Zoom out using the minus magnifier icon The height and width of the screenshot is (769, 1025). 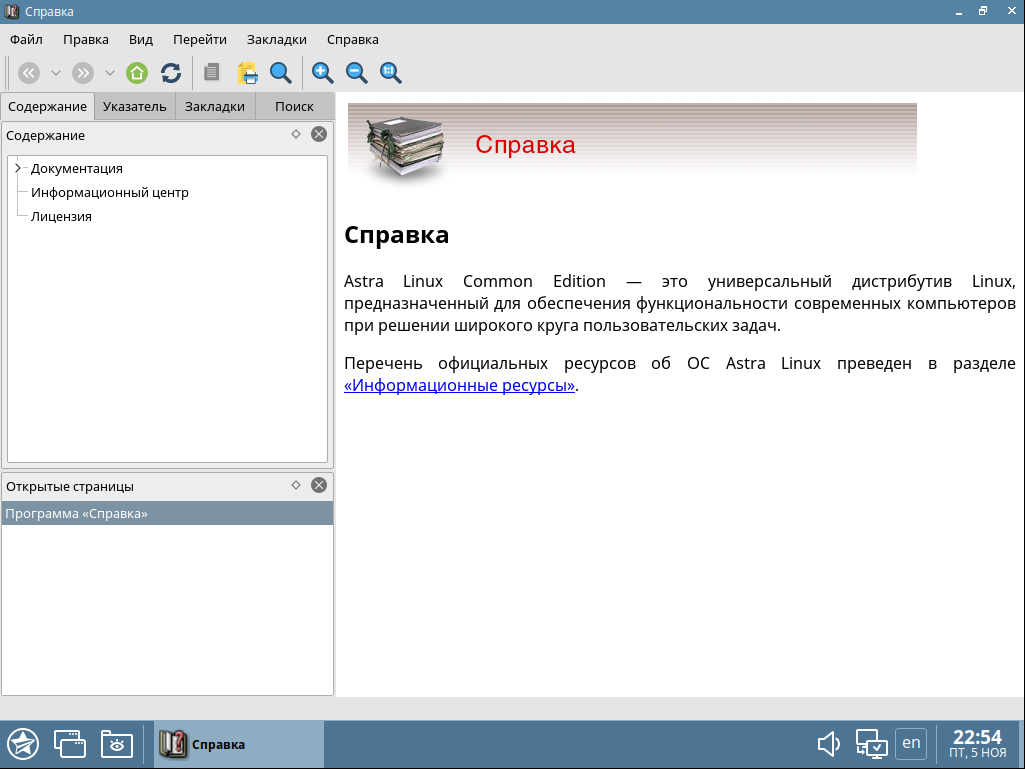[356, 73]
